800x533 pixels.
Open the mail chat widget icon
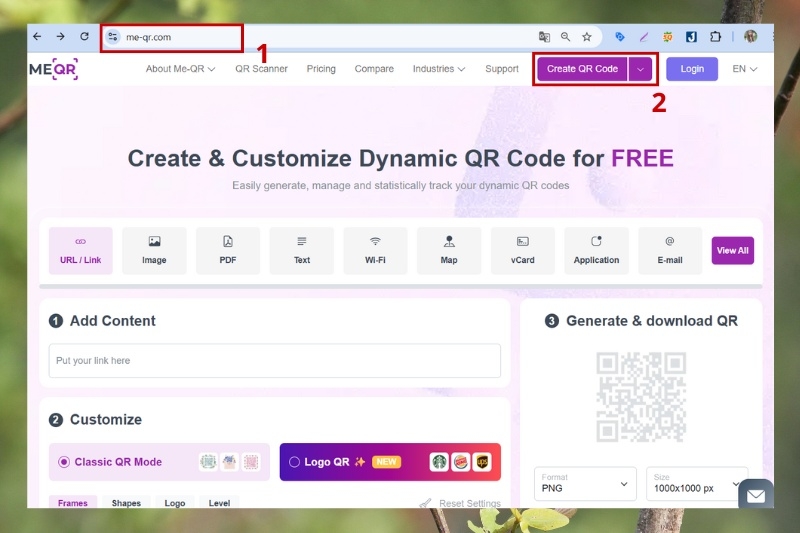pos(756,495)
